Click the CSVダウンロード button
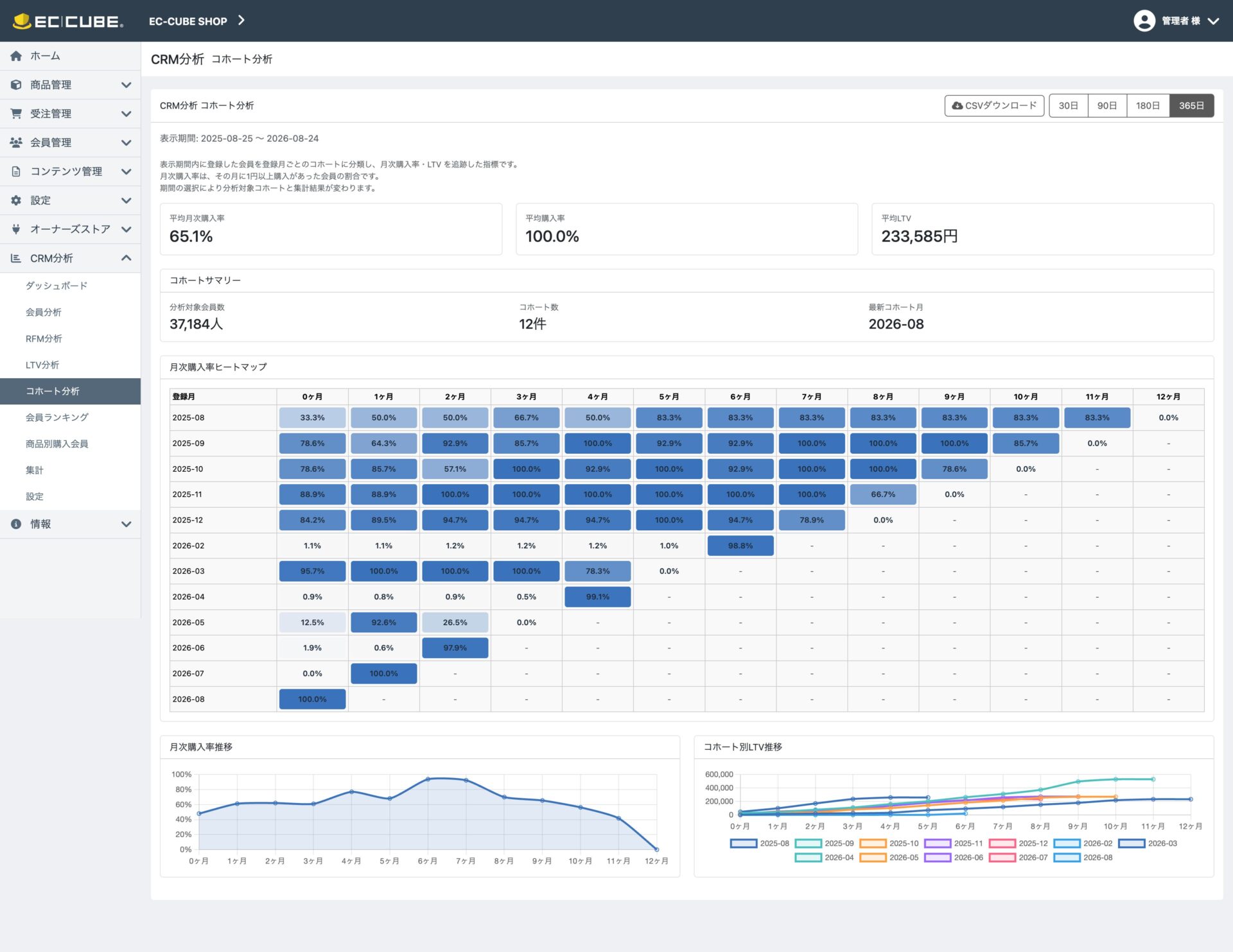Screen dimensions: 1233x952 994,106
